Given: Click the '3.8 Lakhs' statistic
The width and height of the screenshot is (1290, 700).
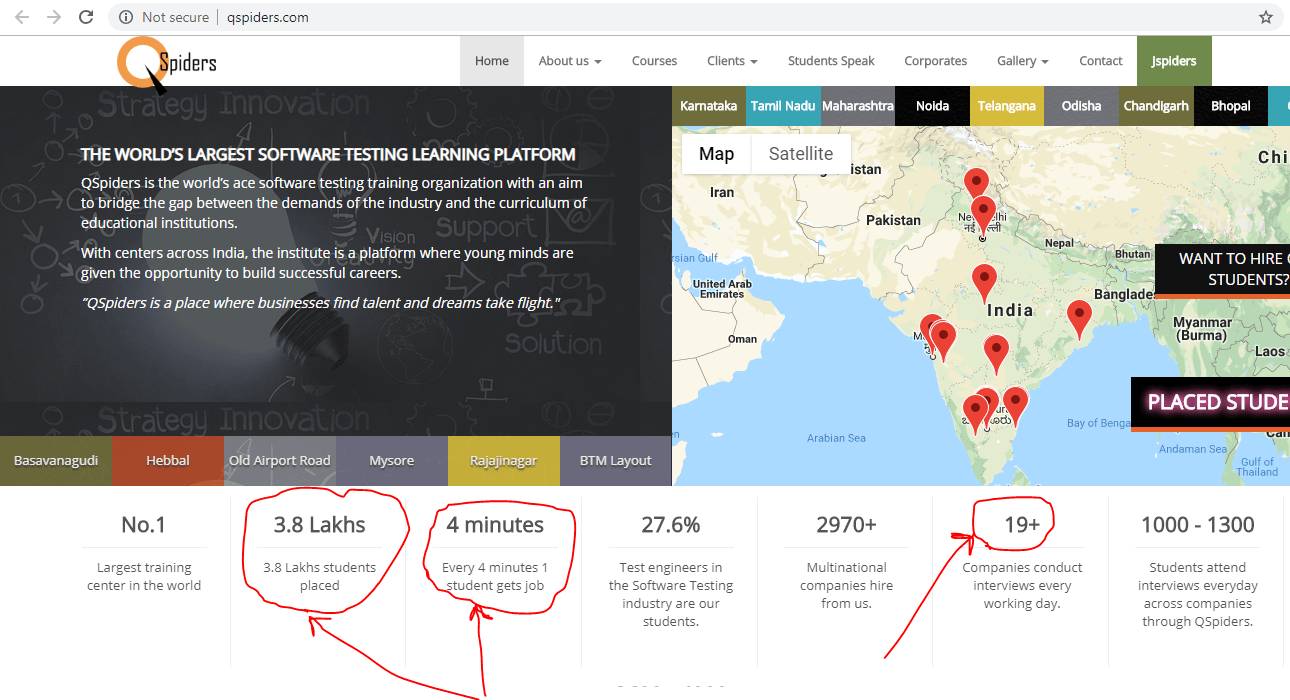Looking at the screenshot, I should (320, 524).
